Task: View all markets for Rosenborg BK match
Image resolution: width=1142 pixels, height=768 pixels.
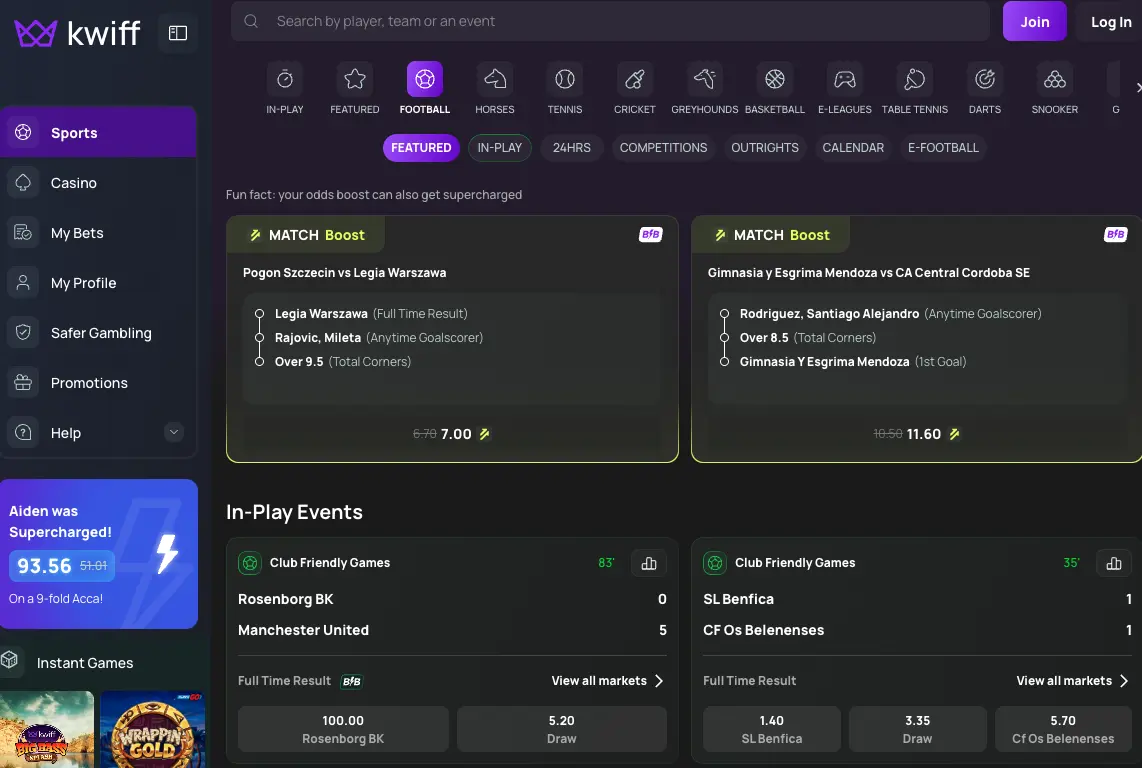Action: (x=607, y=681)
